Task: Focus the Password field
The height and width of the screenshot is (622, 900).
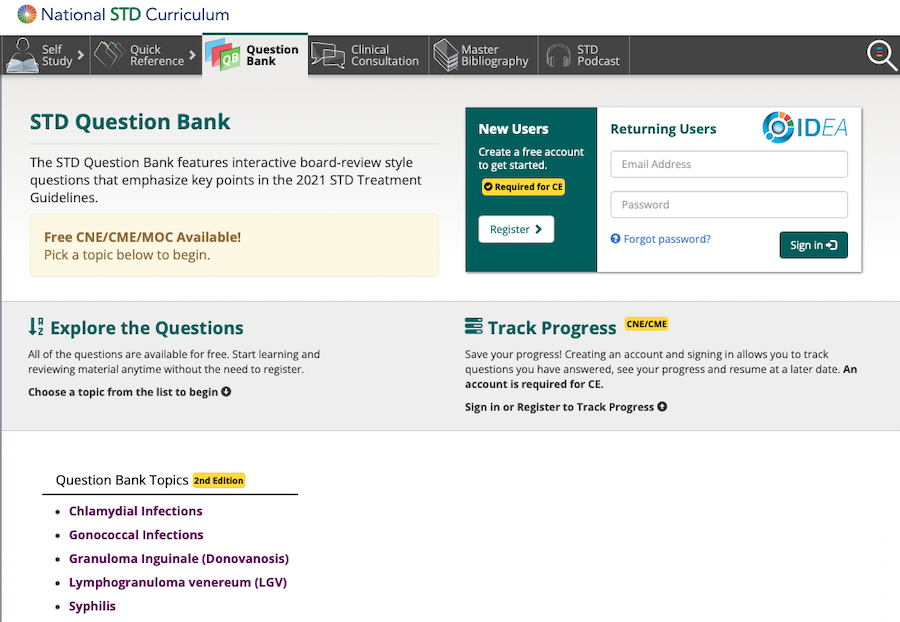Action: 729,205
